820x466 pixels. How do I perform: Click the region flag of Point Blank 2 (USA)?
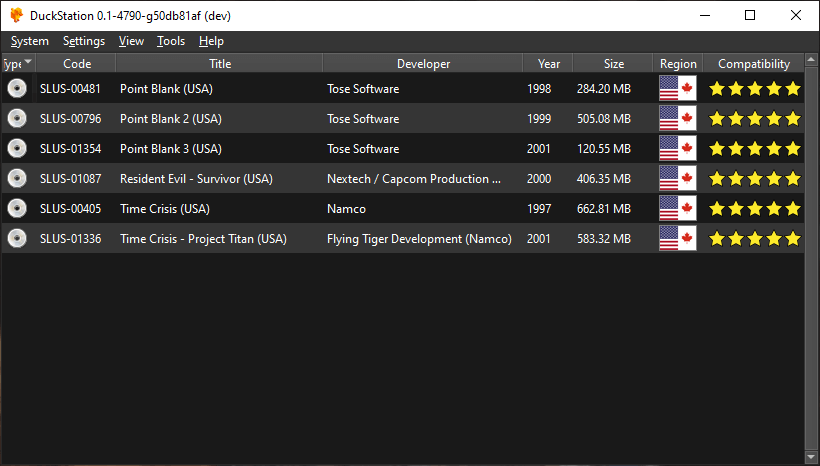(x=678, y=119)
